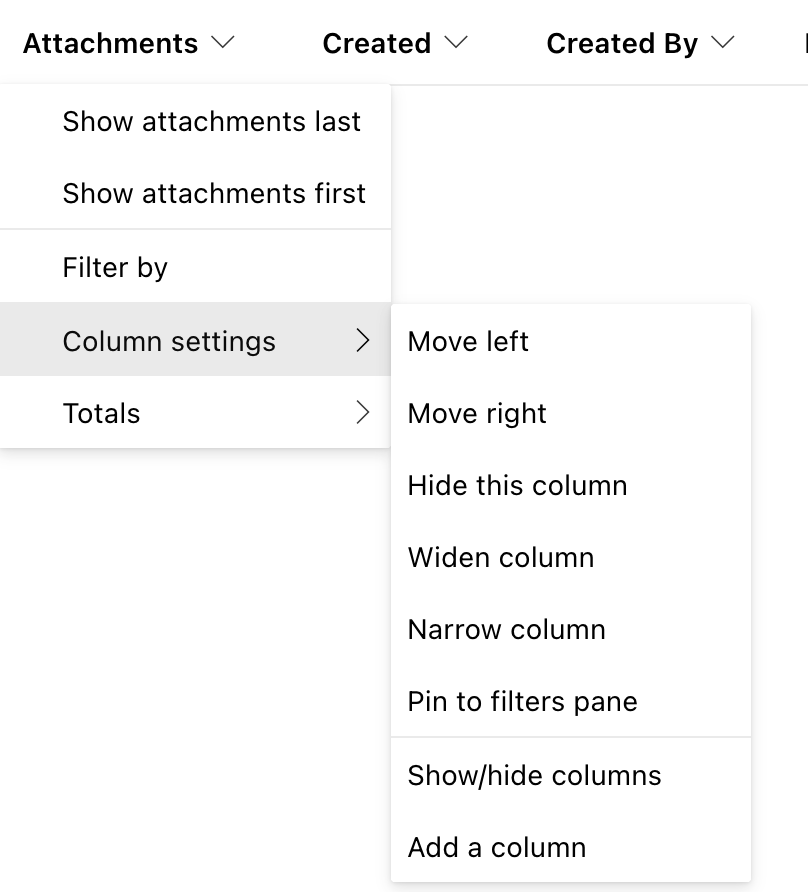The height and width of the screenshot is (892, 808).
Task: Click Pin to filters pane
Action: pos(522,702)
